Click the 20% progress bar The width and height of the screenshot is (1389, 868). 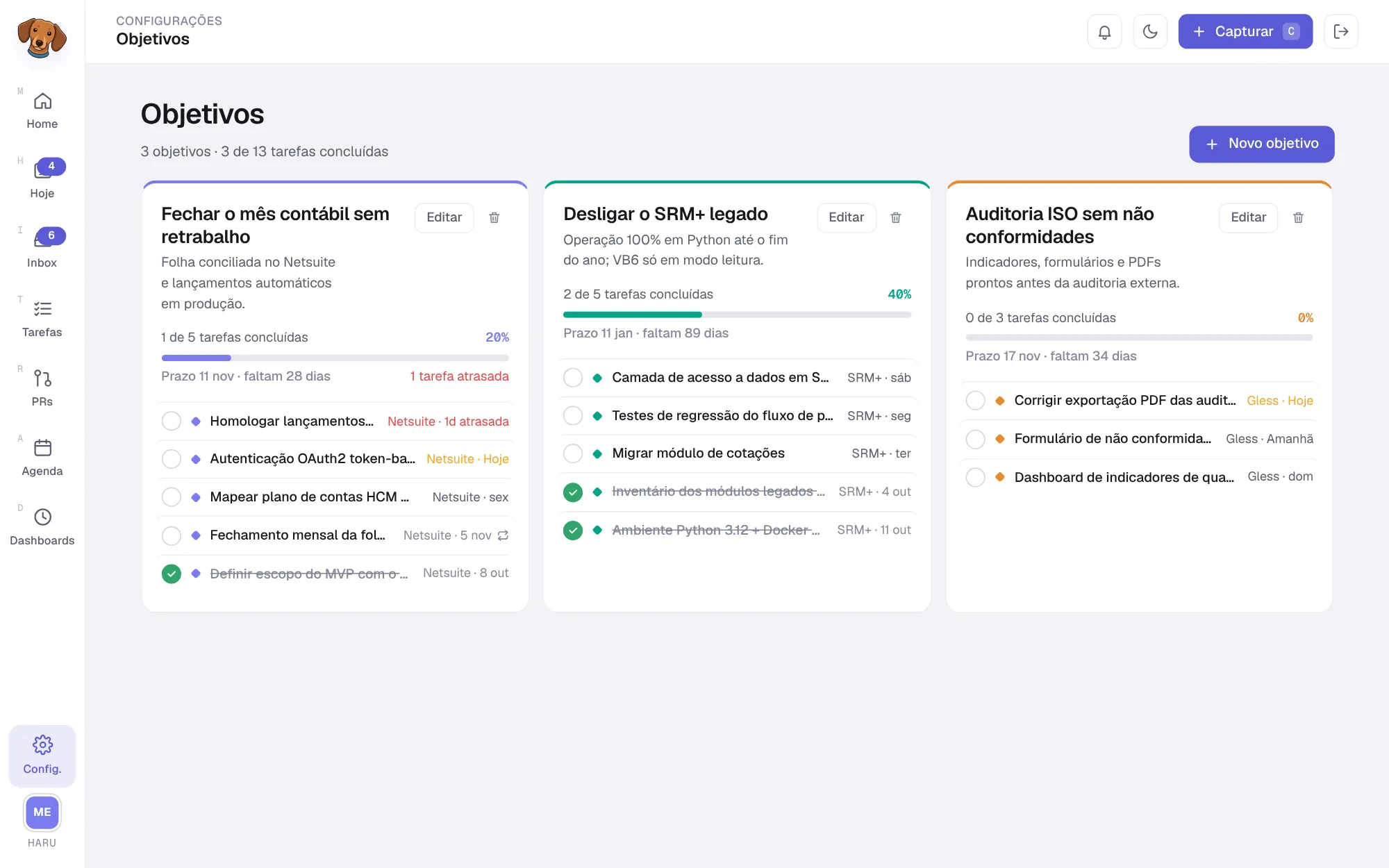335,358
